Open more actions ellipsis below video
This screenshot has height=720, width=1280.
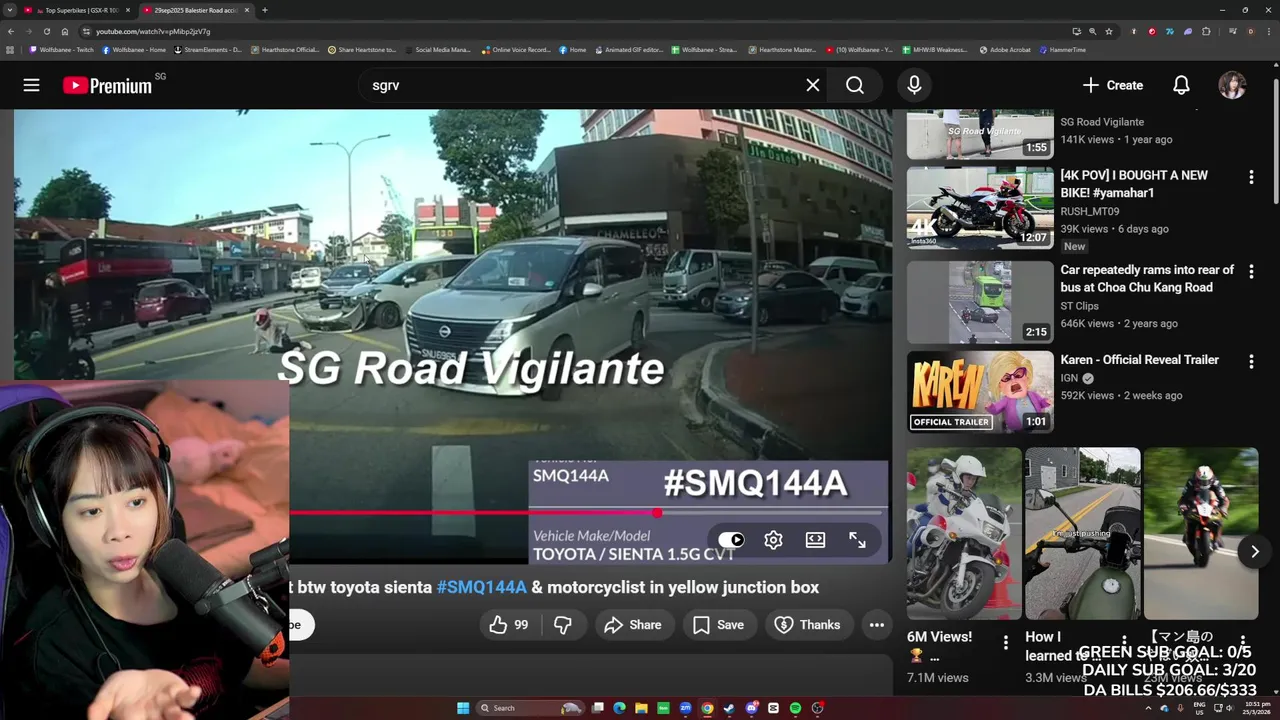coord(877,625)
